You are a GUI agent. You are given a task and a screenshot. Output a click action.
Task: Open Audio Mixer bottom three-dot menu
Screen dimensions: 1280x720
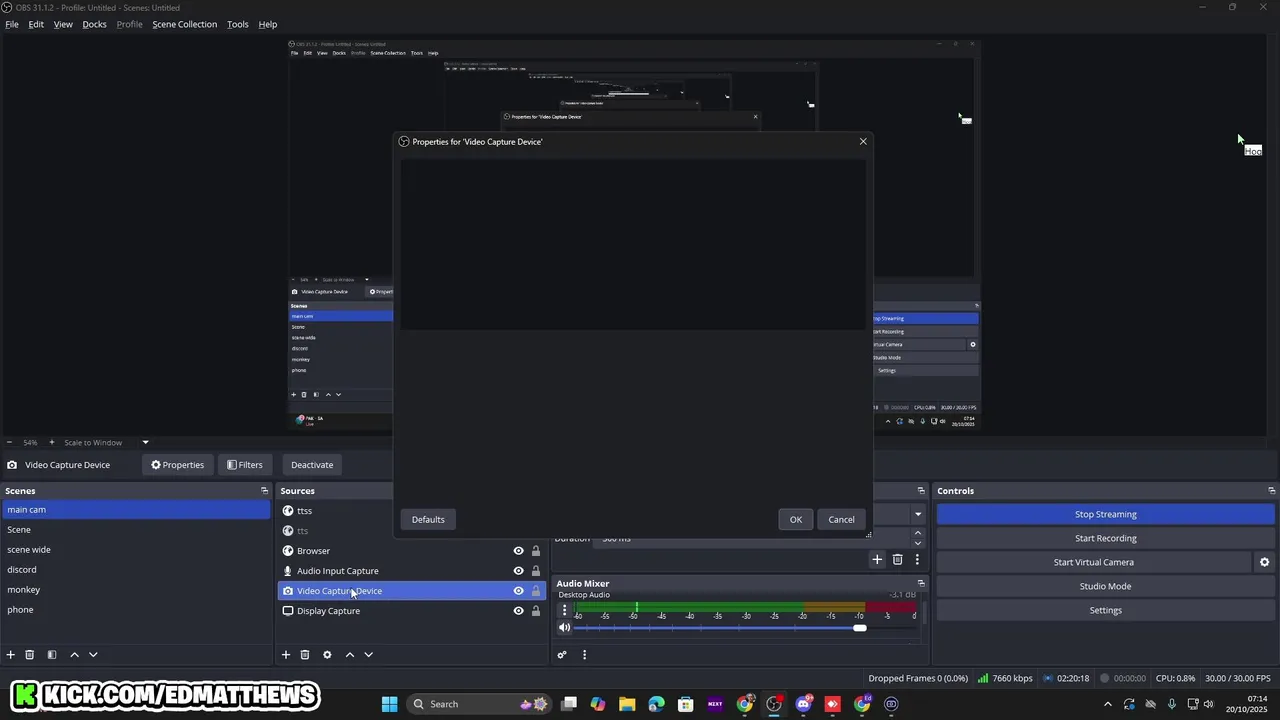click(584, 655)
